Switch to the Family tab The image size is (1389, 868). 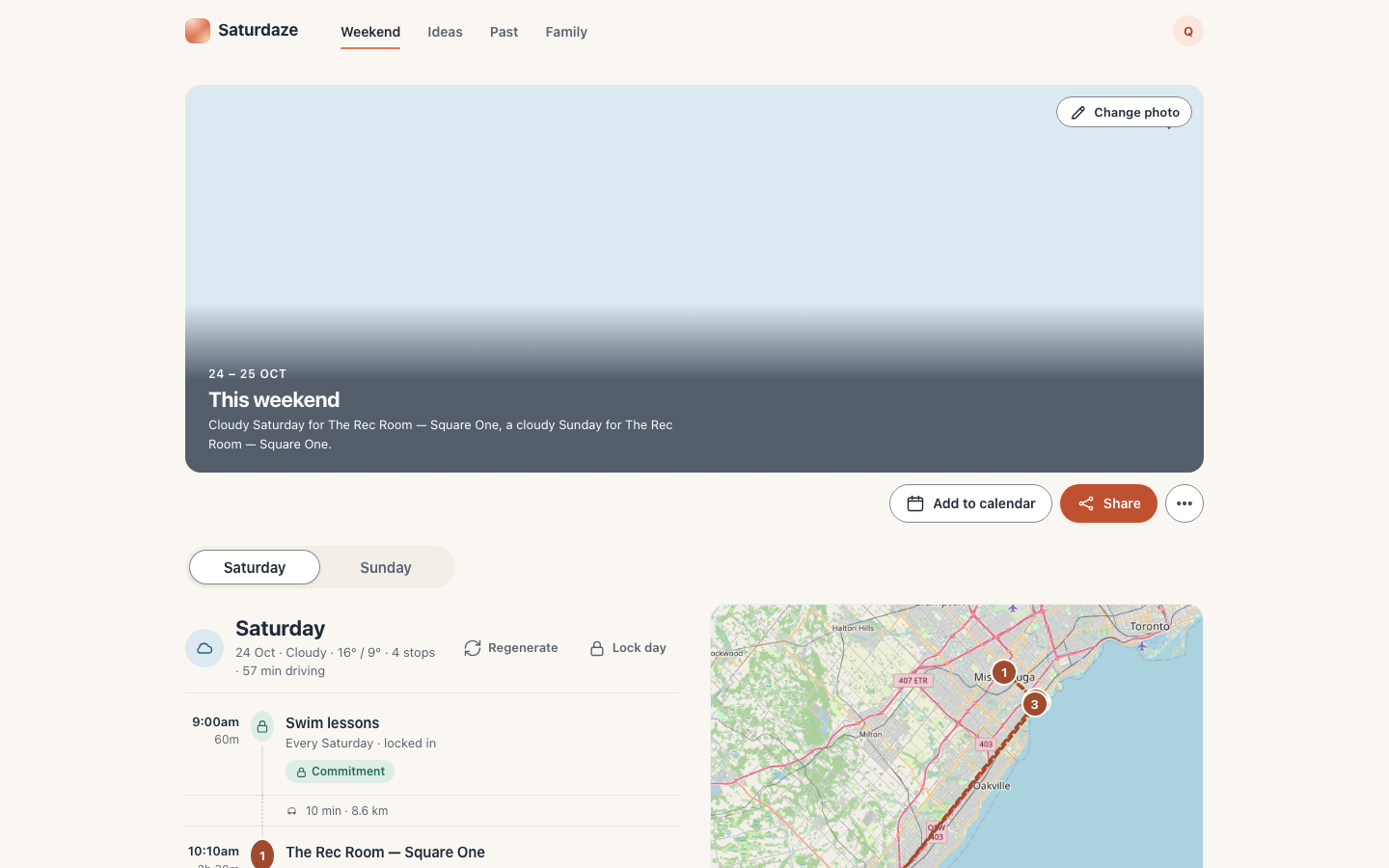[566, 32]
